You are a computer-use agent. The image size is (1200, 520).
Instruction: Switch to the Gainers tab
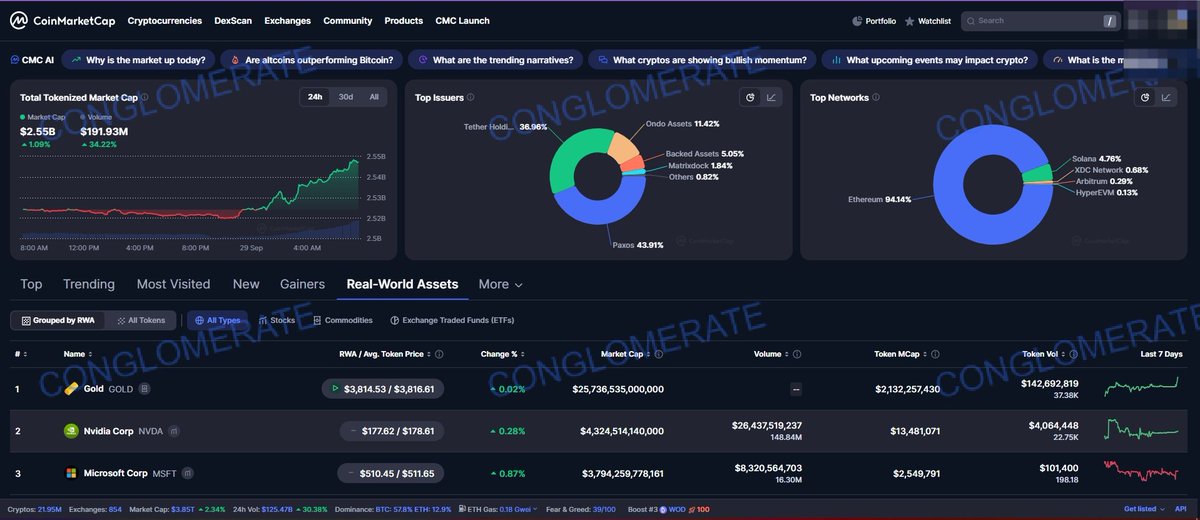coord(302,284)
